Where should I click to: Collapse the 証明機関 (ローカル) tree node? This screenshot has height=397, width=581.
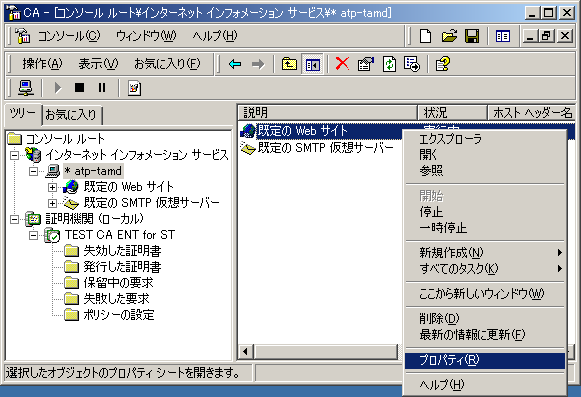pos(14,219)
